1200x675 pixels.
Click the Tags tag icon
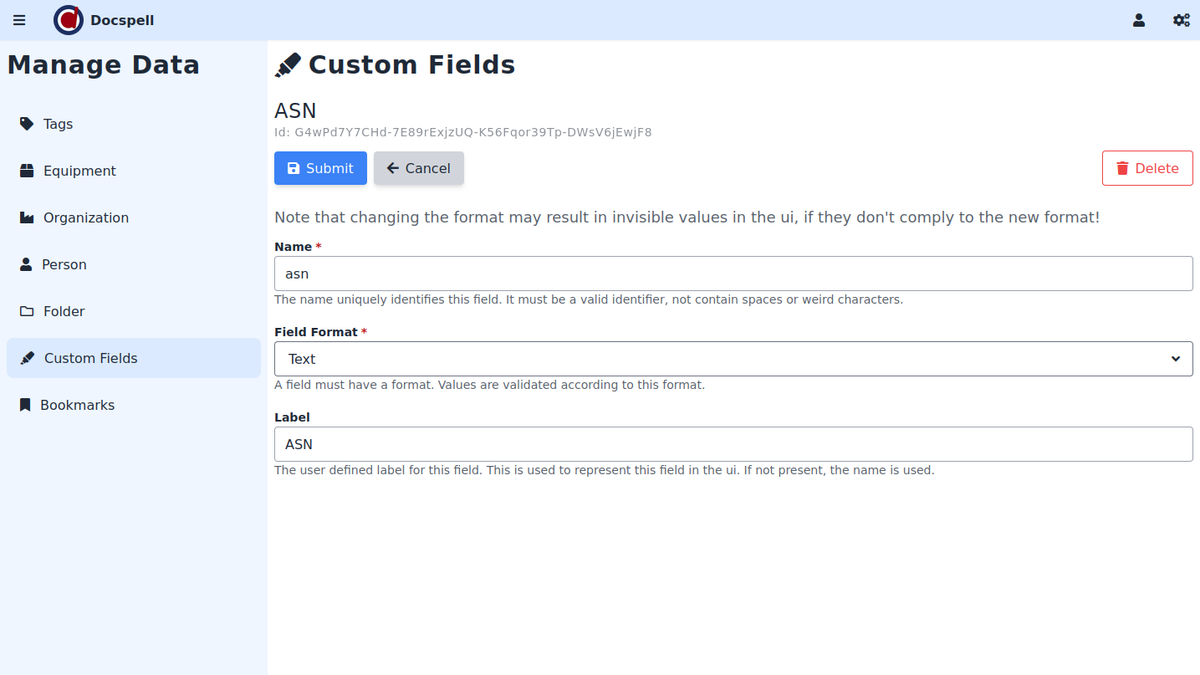27,124
